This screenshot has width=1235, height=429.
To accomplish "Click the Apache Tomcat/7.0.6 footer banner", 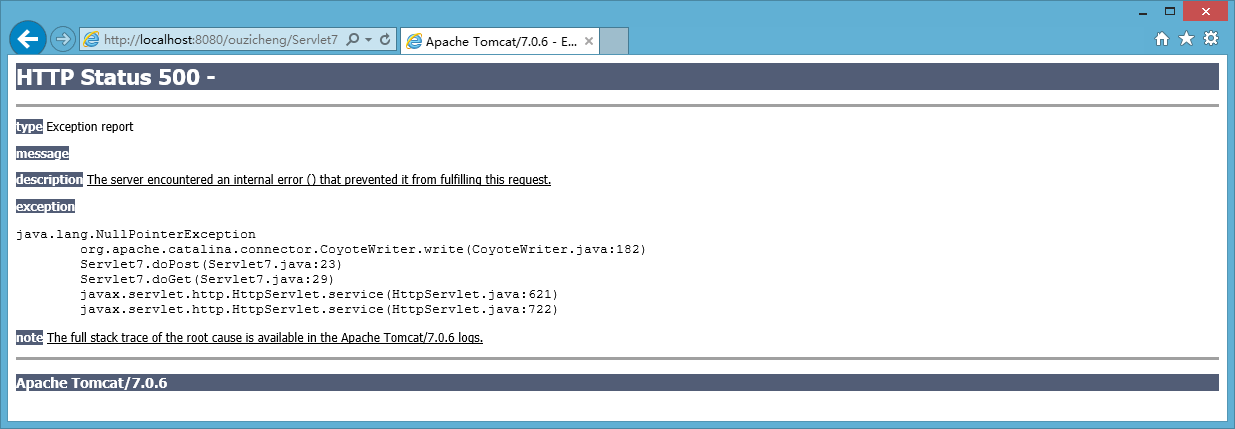I will pyautogui.click(x=617, y=383).
